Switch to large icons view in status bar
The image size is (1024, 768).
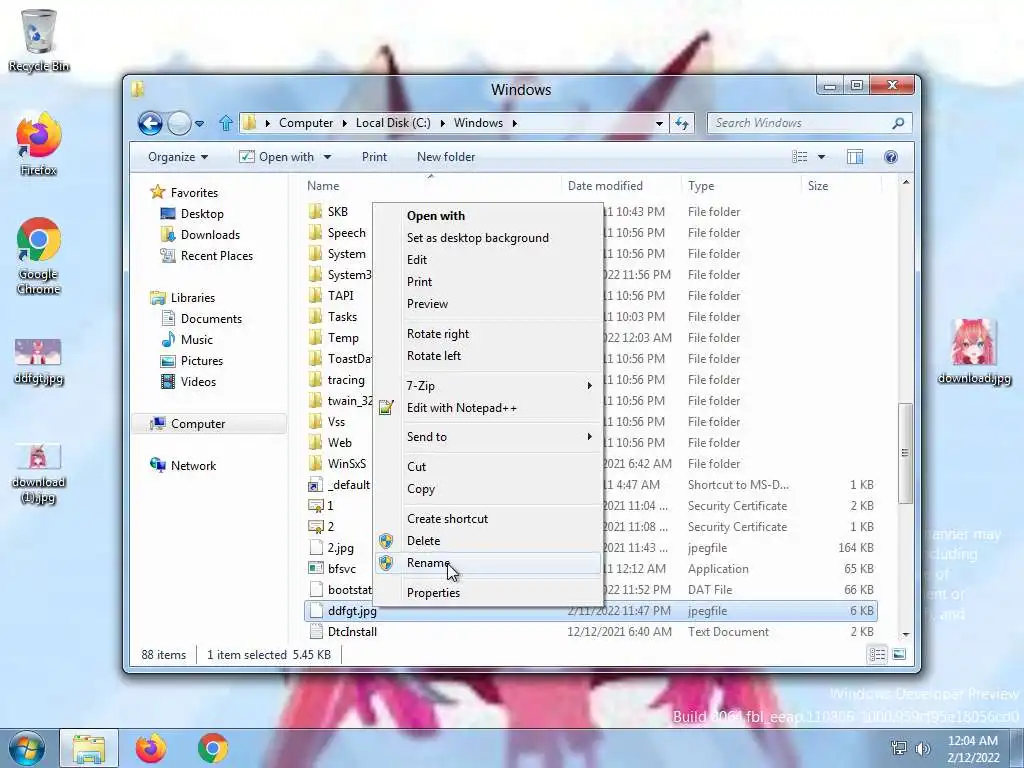coord(899,654)
